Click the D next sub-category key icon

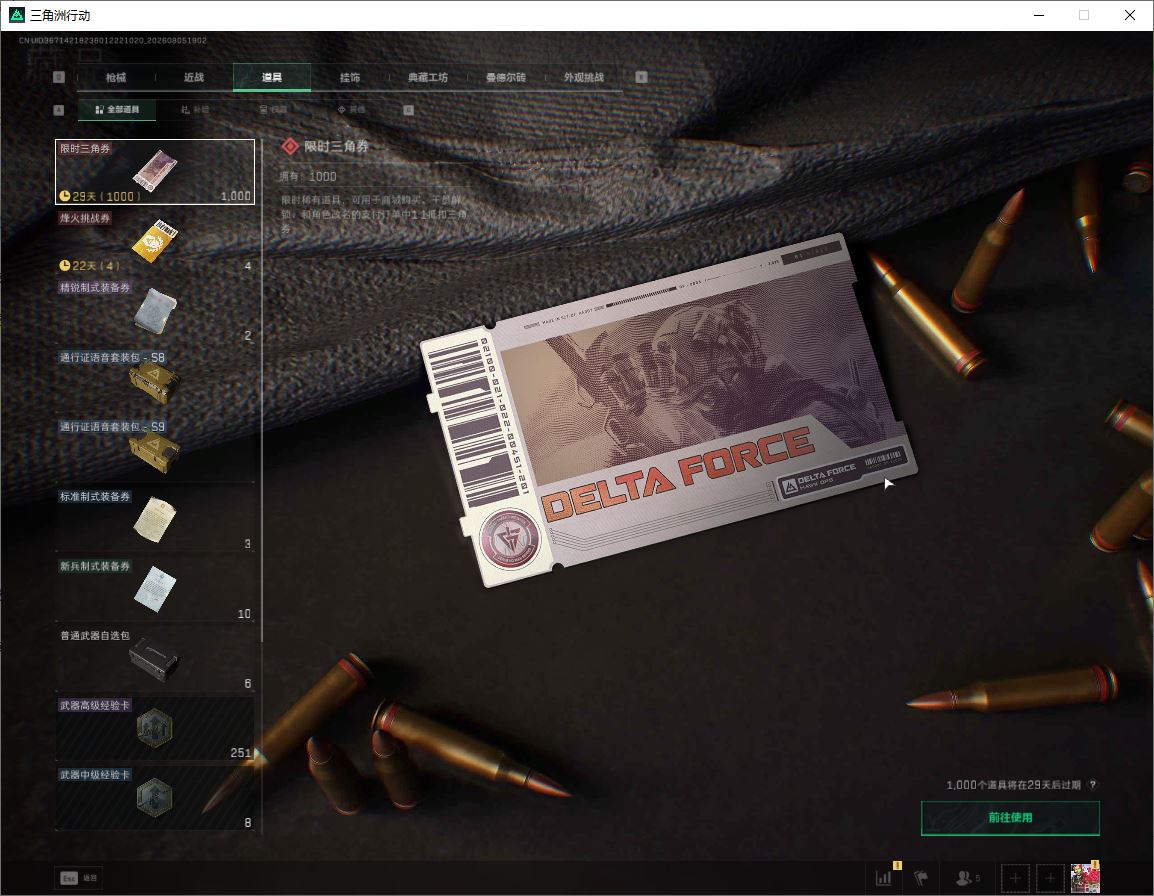click(x=408, y=110)
